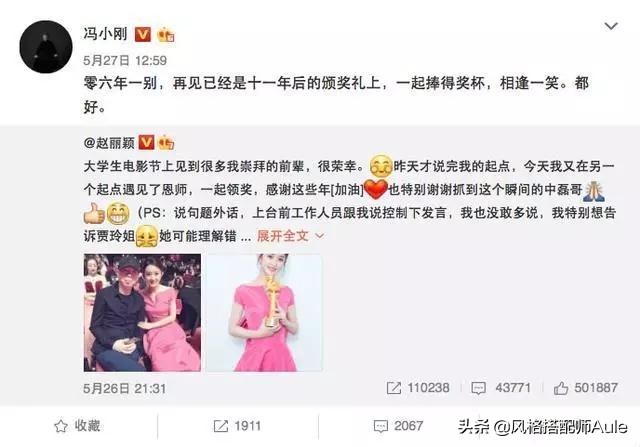Open the comment button showing 2067

(398, 426)
